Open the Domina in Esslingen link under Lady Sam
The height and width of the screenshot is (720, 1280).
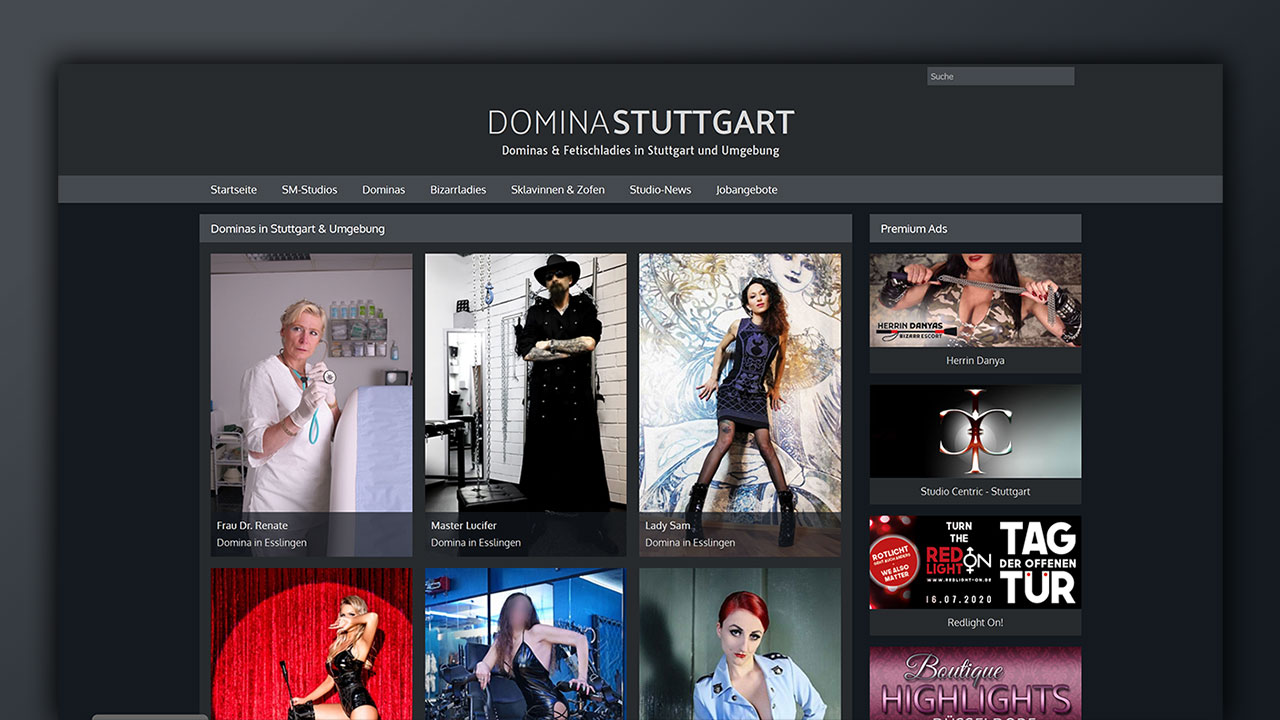691,542
